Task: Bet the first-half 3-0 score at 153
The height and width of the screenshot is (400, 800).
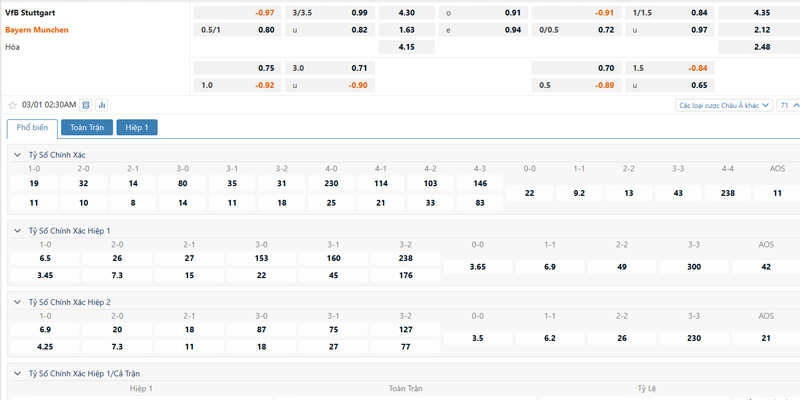Action: click(261, 259)
